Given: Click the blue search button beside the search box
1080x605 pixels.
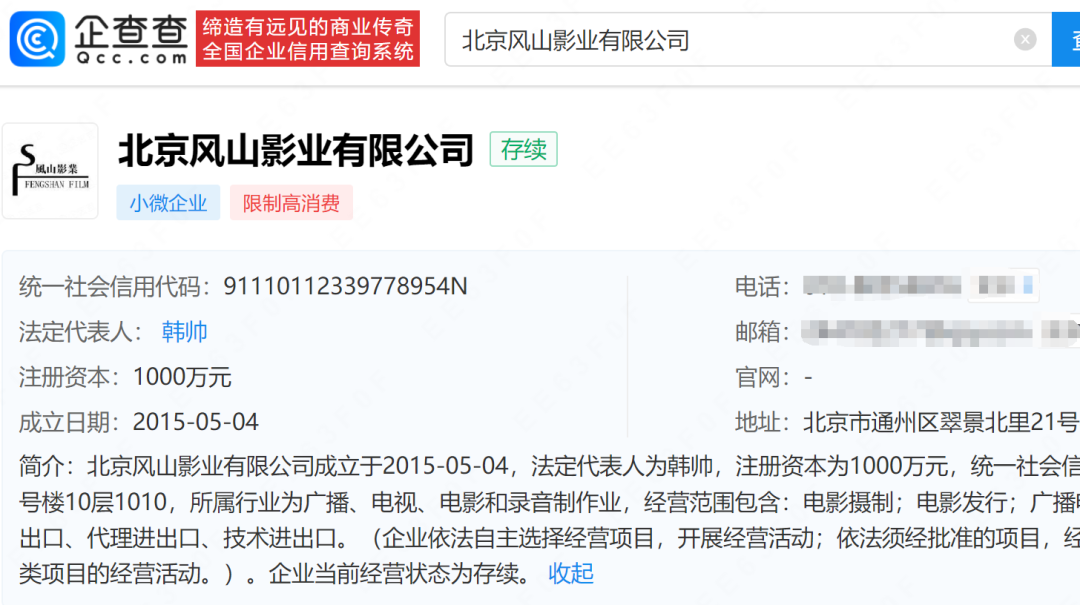Looking at the screenshot, I should click(x=1066, y=40).
